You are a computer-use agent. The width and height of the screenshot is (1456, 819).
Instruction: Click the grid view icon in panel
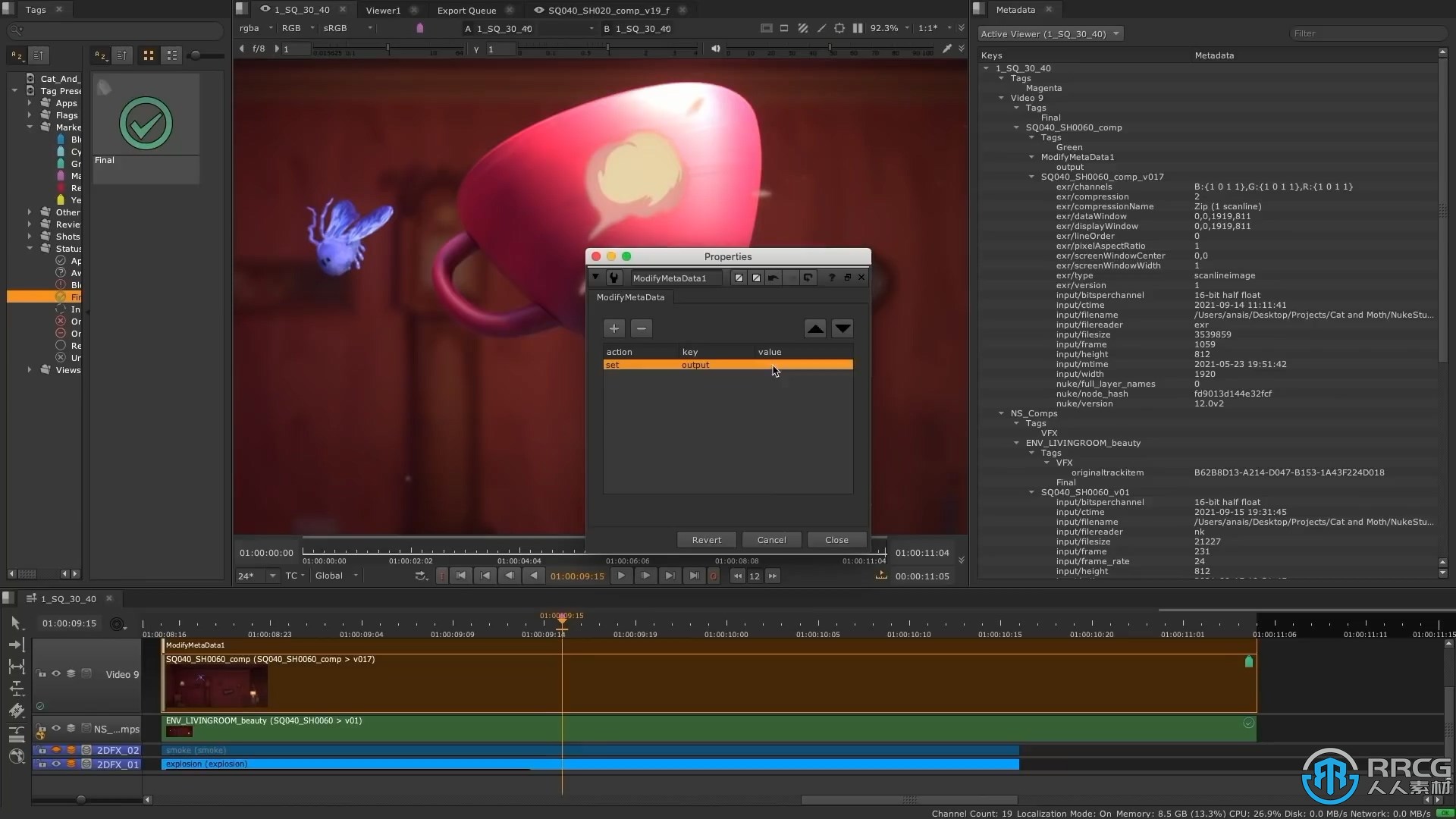coord(149,55)
